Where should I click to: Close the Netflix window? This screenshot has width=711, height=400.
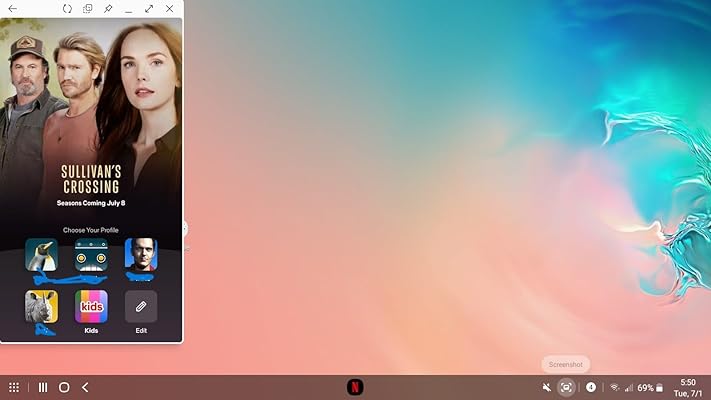[x=170, y=9]
